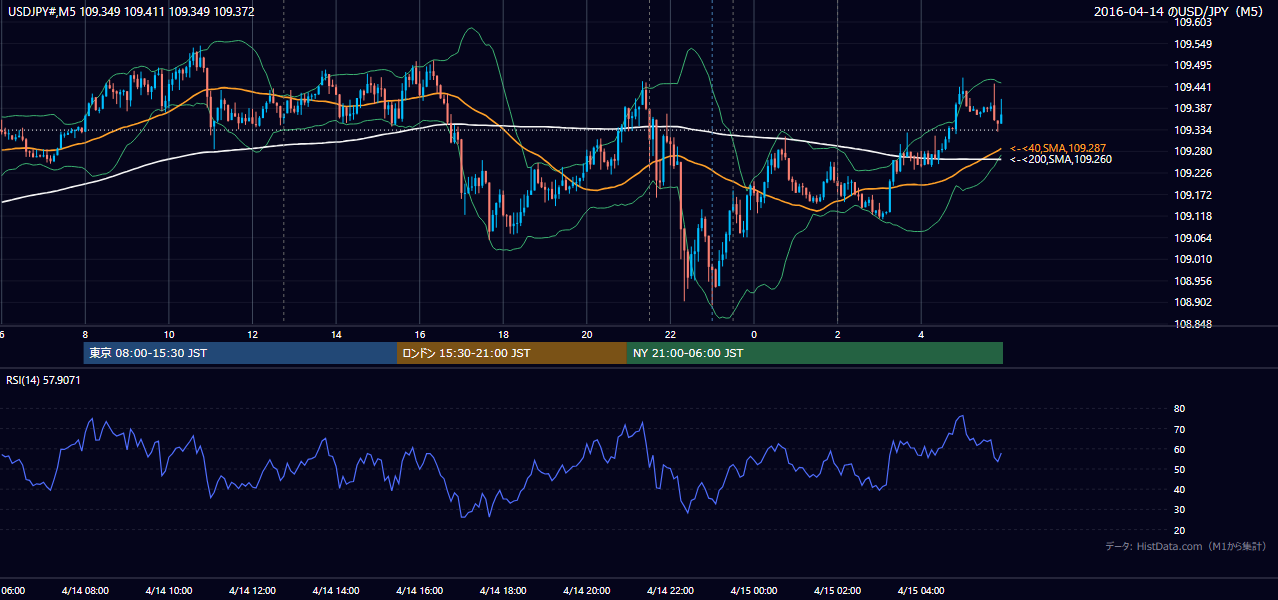Click the 109.334 price axis label

1193,130
